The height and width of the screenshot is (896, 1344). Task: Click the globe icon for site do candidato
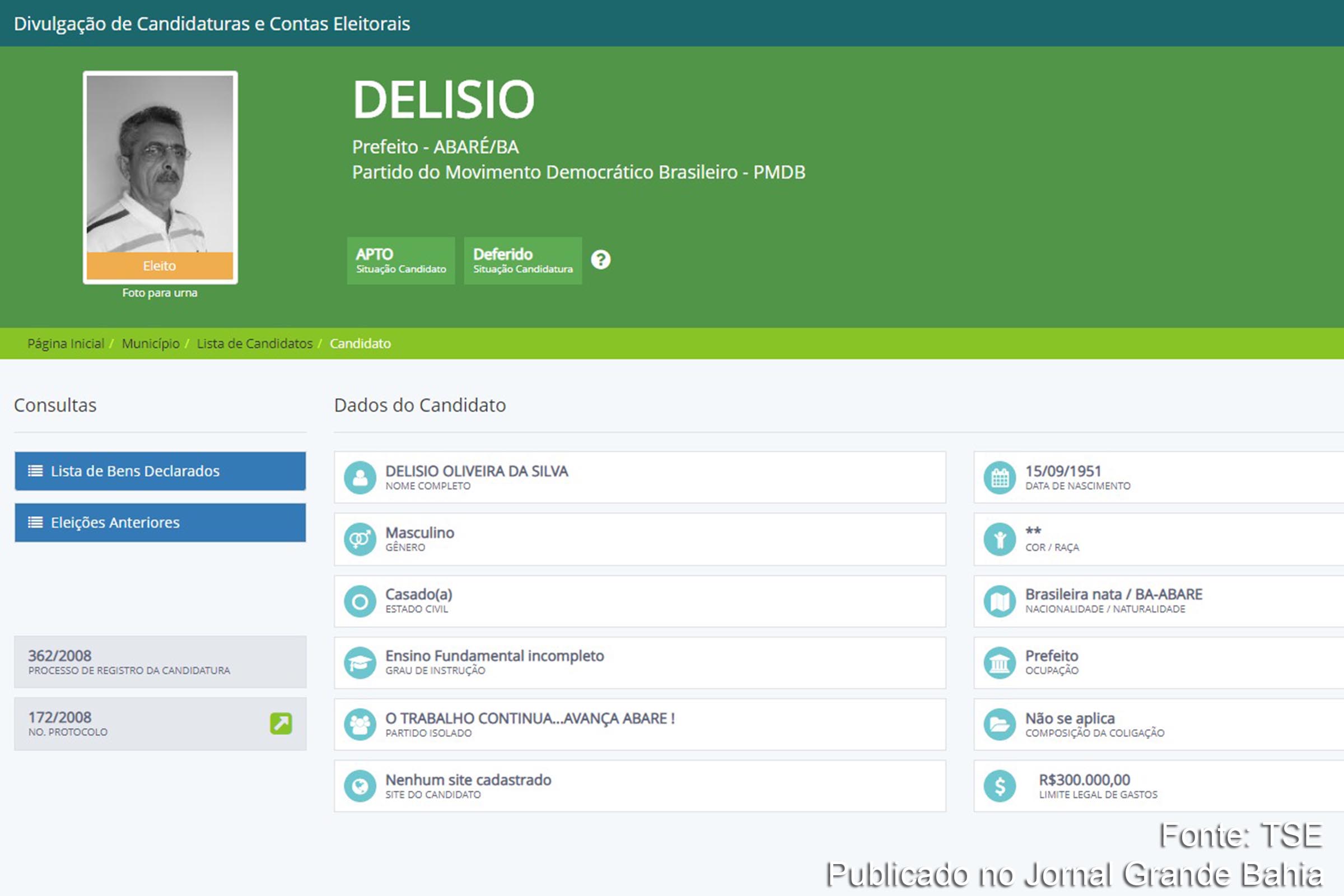[360, 785]
